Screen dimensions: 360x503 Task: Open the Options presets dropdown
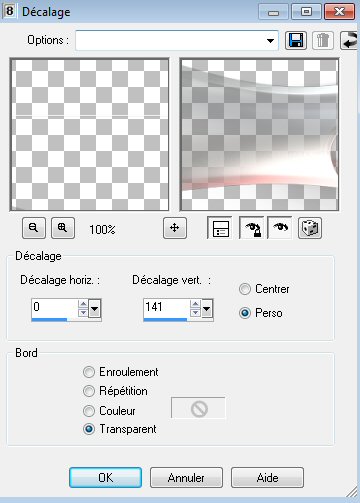click(x=270, y=41)
